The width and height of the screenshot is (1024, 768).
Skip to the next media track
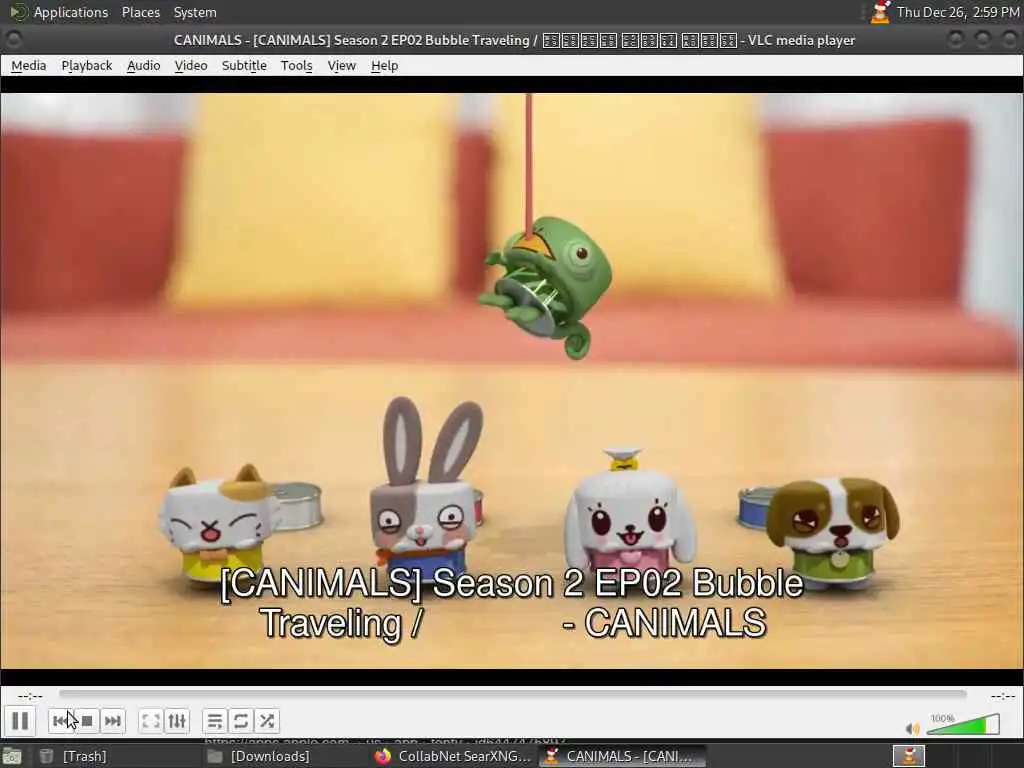point(113,721)
